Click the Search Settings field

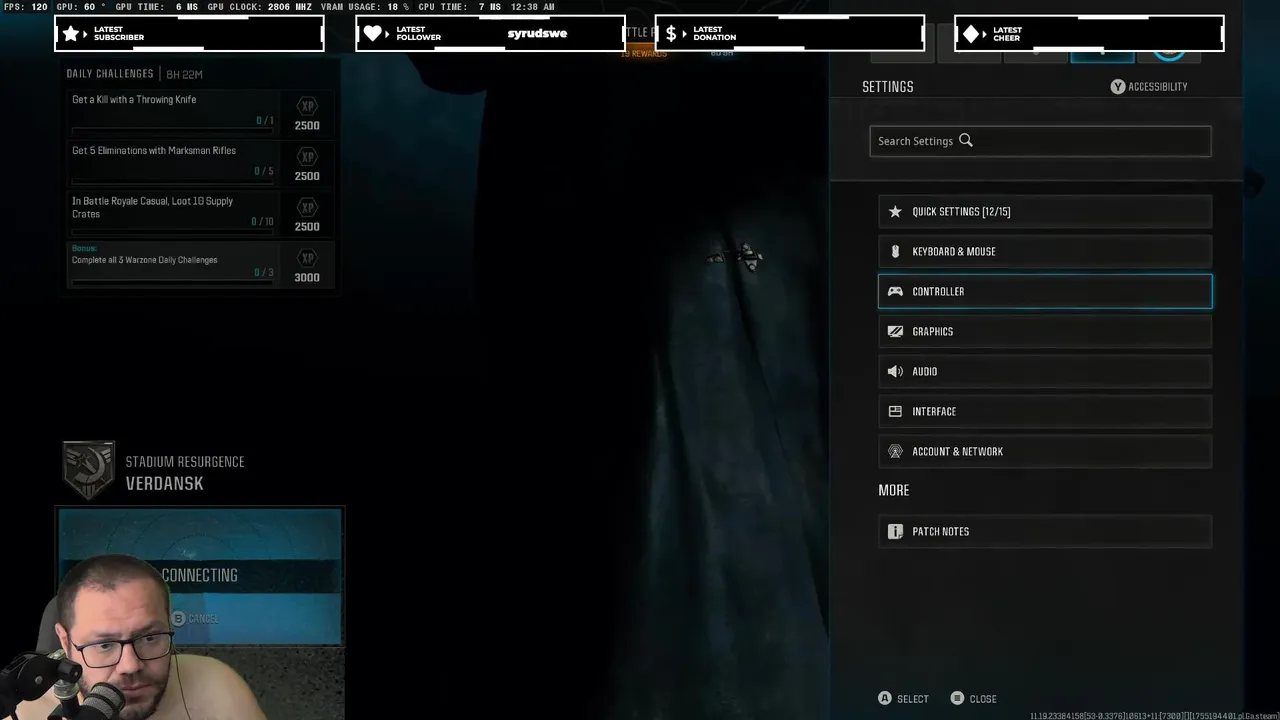[1040, 141]
